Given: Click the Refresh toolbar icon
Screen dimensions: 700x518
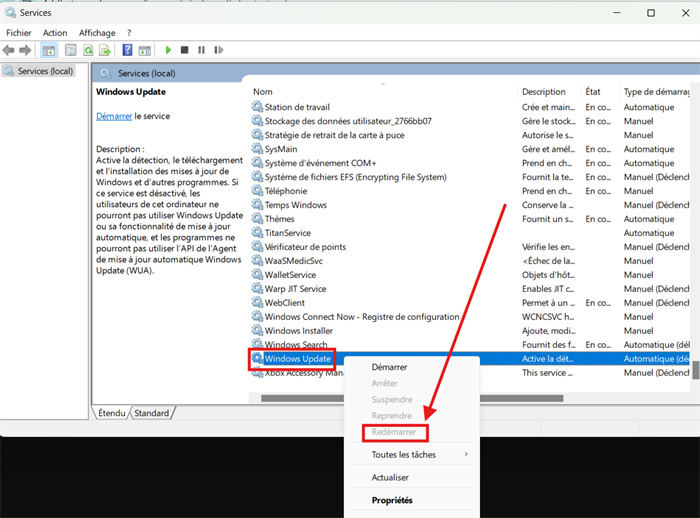Looking at the screenshot, I should [88, 50].
